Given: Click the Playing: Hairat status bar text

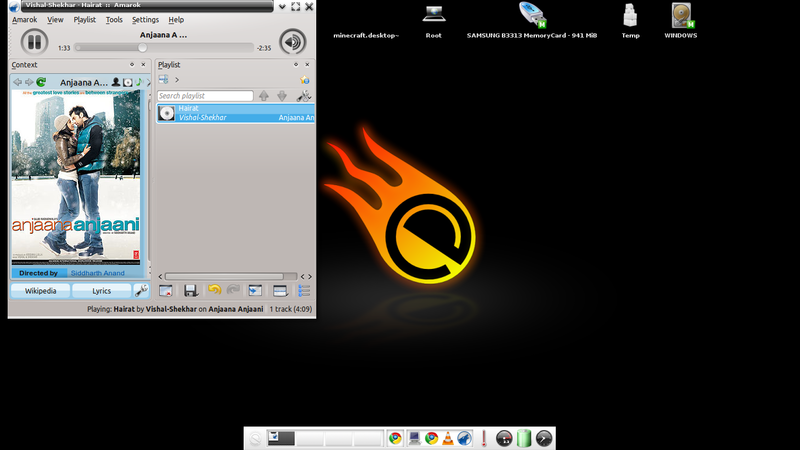Looking at the screenshot, I should [175, 309].
